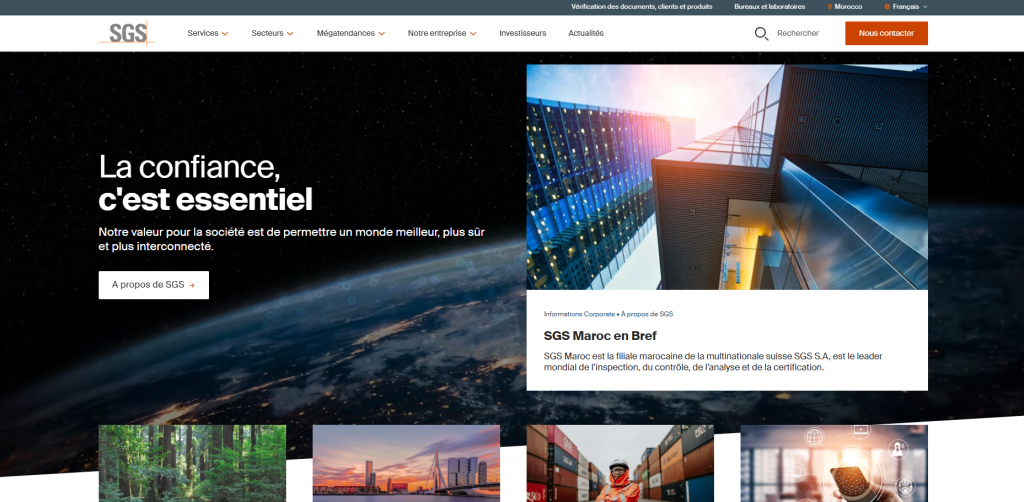Open the Bureaux et laboratoires link

pyautogui.click(x=769, y=7)
